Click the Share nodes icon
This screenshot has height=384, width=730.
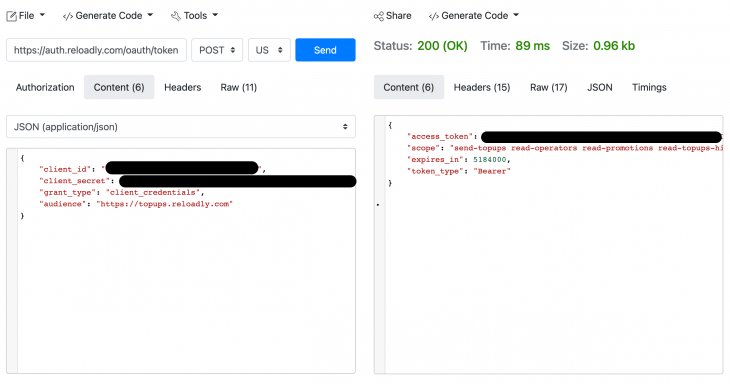[x=379, y=16]
